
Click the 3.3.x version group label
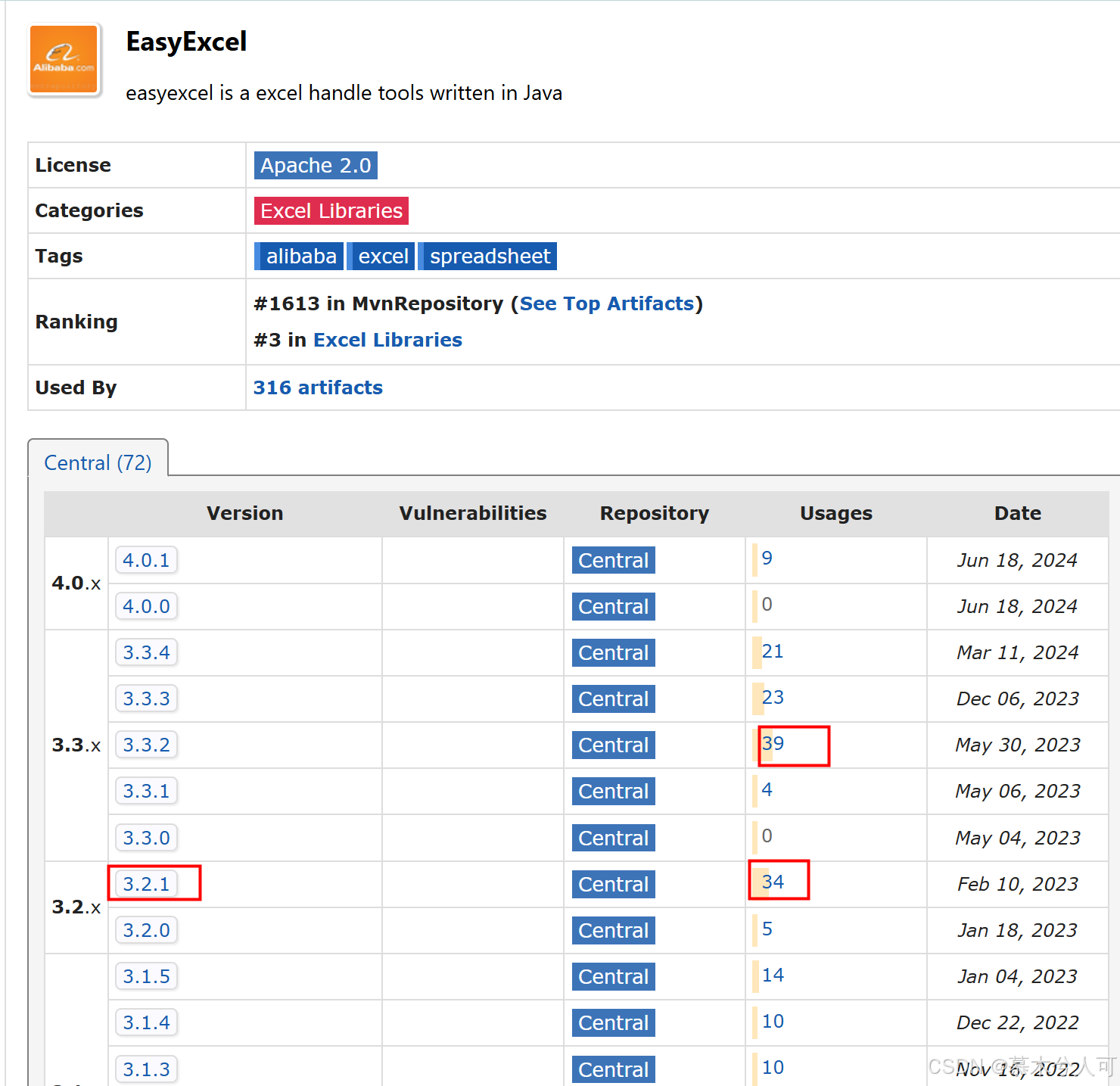click(x=76, y=745)
